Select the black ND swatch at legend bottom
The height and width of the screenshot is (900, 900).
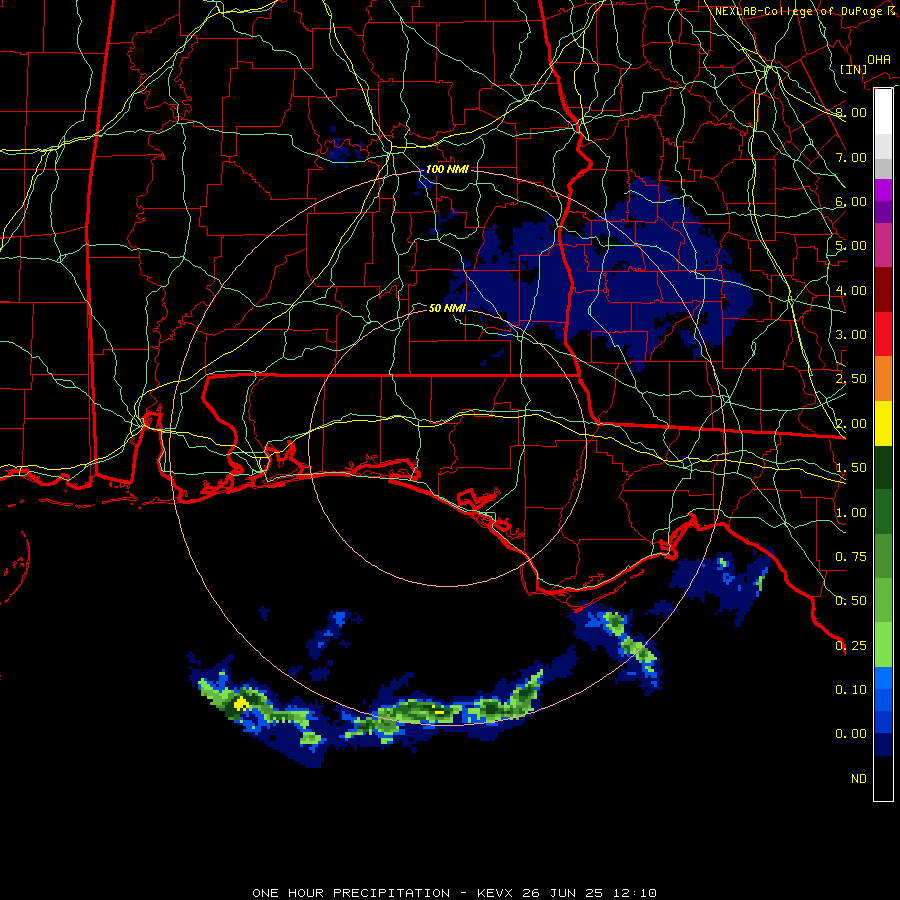click(883, 778)
